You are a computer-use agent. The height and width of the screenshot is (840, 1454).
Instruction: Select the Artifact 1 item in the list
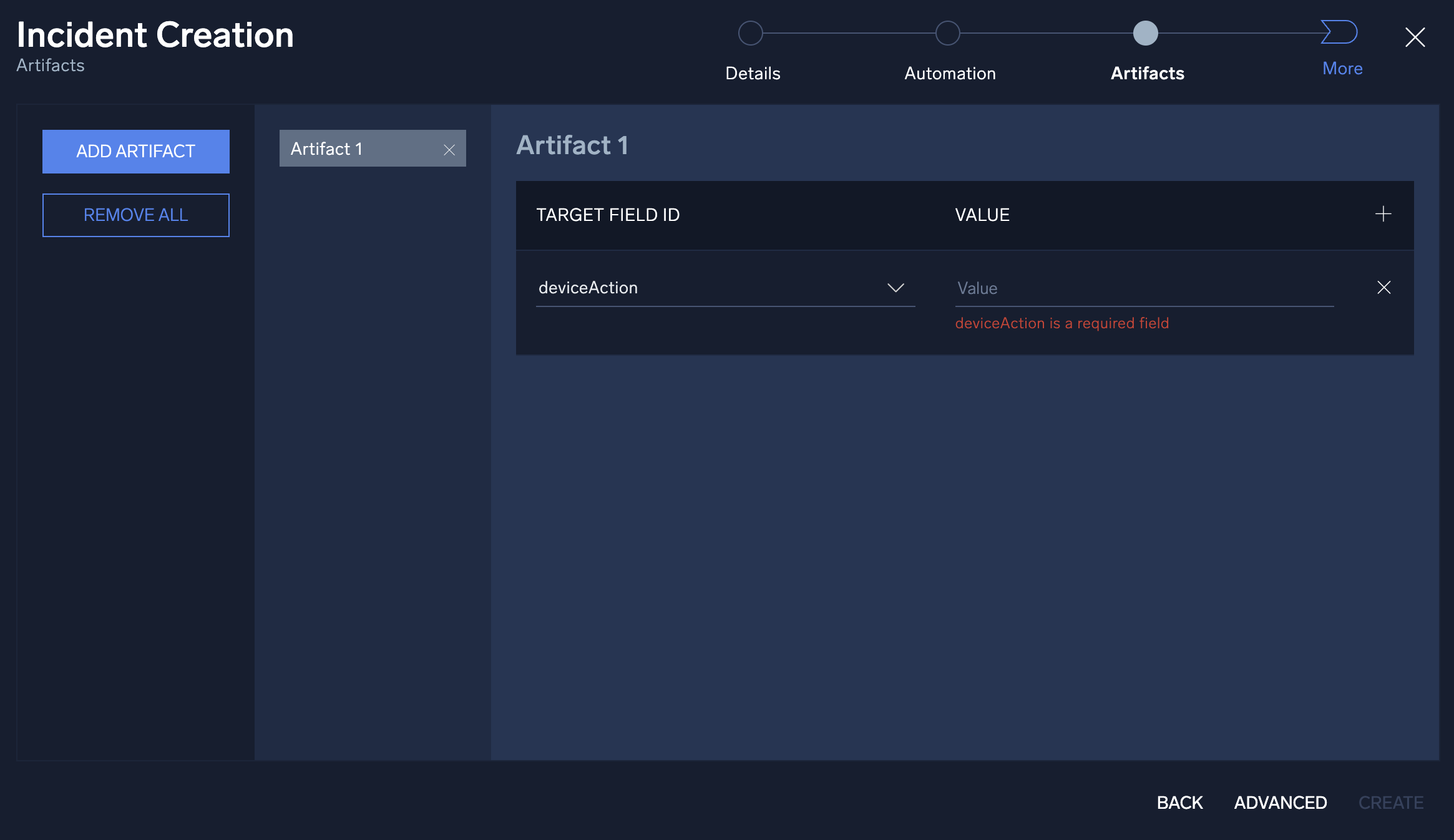point(349,149)
